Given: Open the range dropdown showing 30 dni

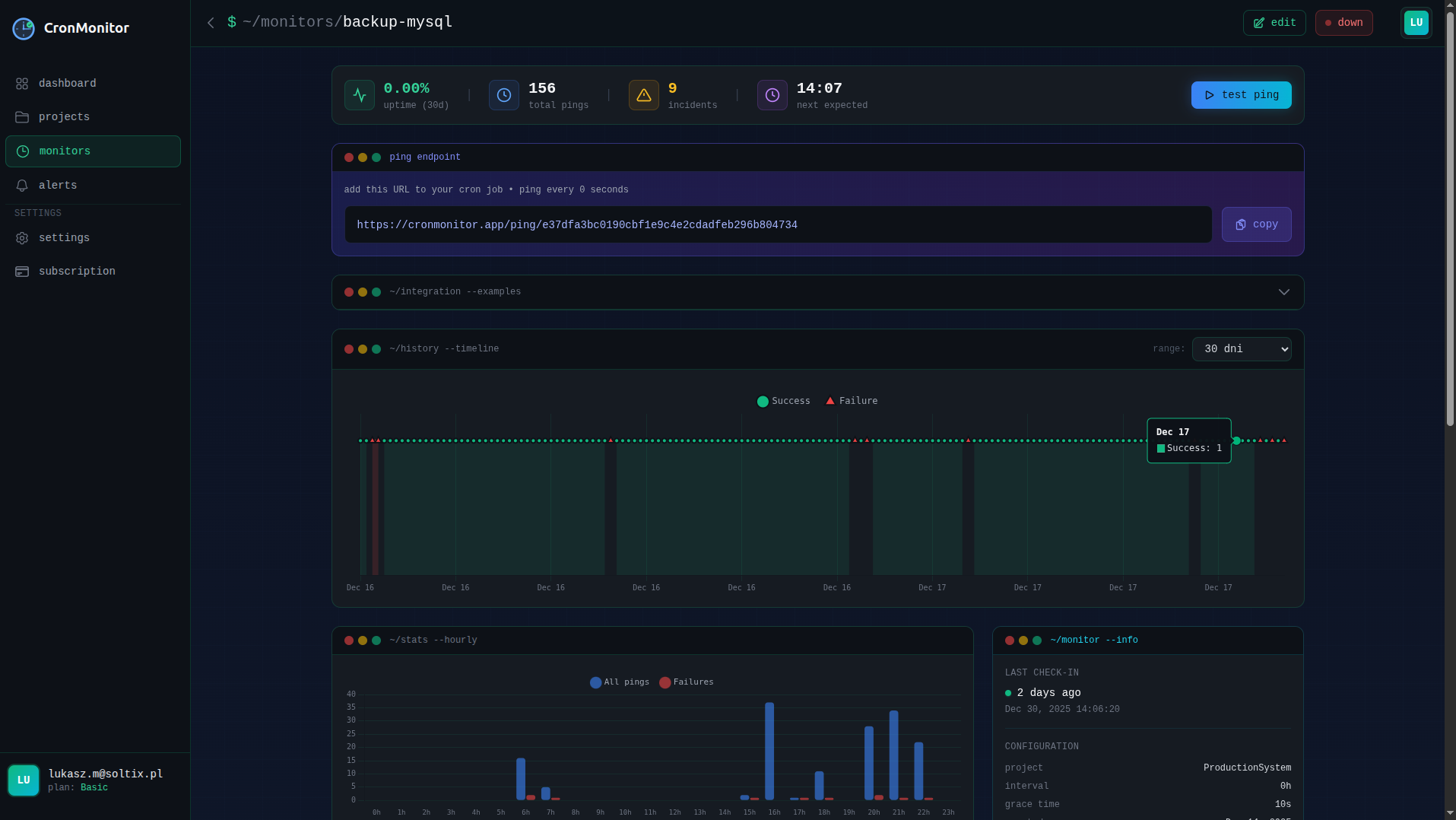Looking at the screenshot, I should (1241, 348).
